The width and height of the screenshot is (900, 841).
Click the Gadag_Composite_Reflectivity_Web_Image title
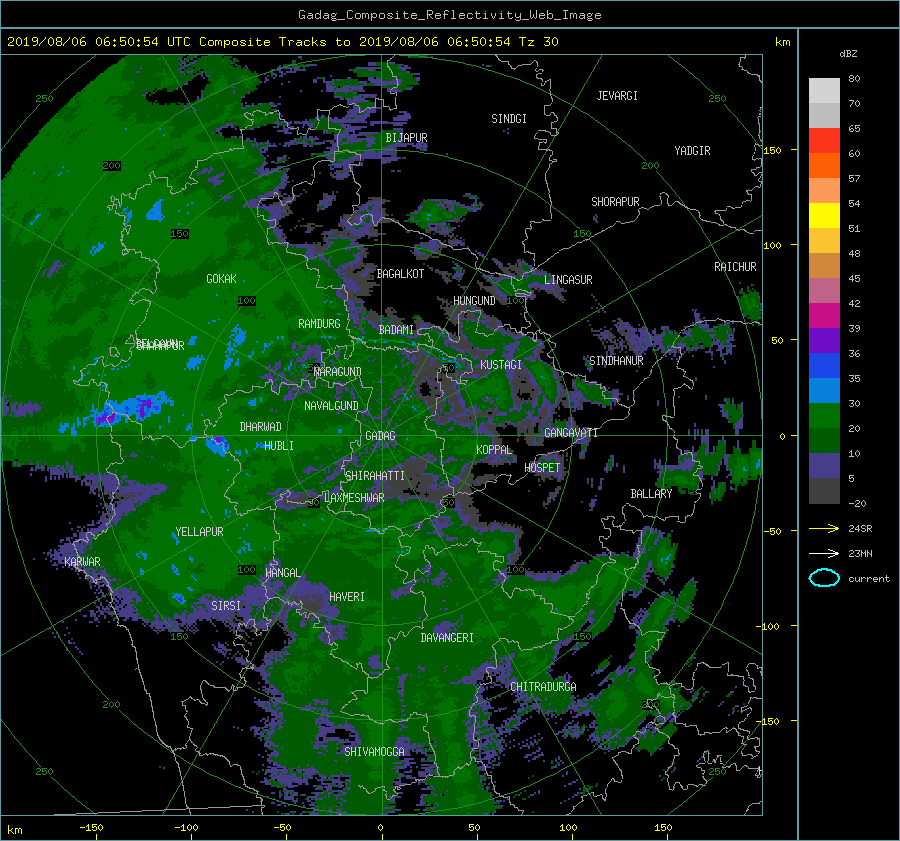click(x=449, y=15)
